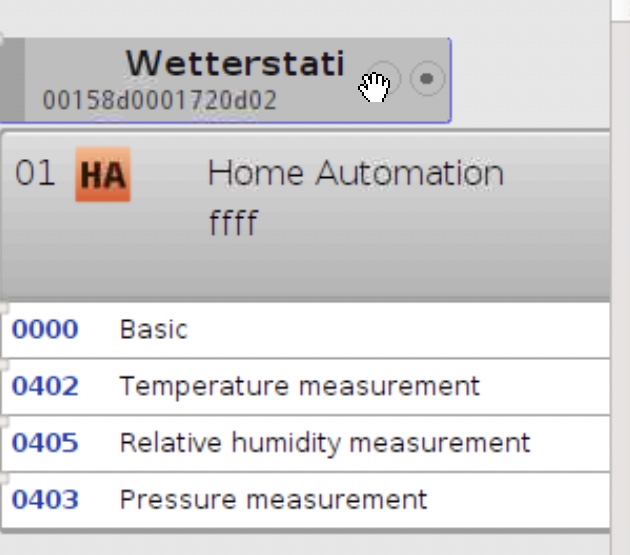Select the Relative humidity measurement cluster

click(324, 442)
